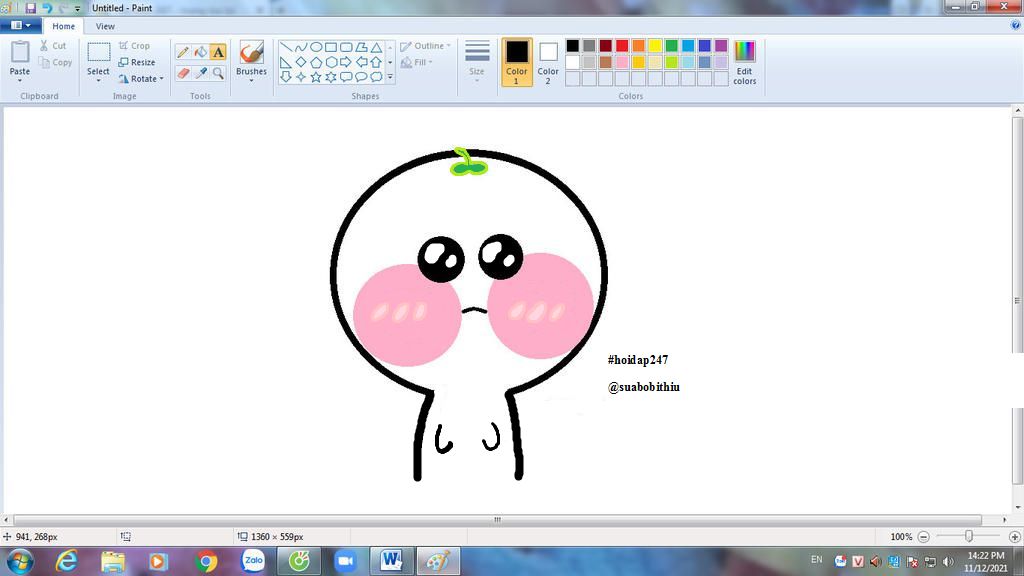Select the Text tool

[x=218, y=52]
